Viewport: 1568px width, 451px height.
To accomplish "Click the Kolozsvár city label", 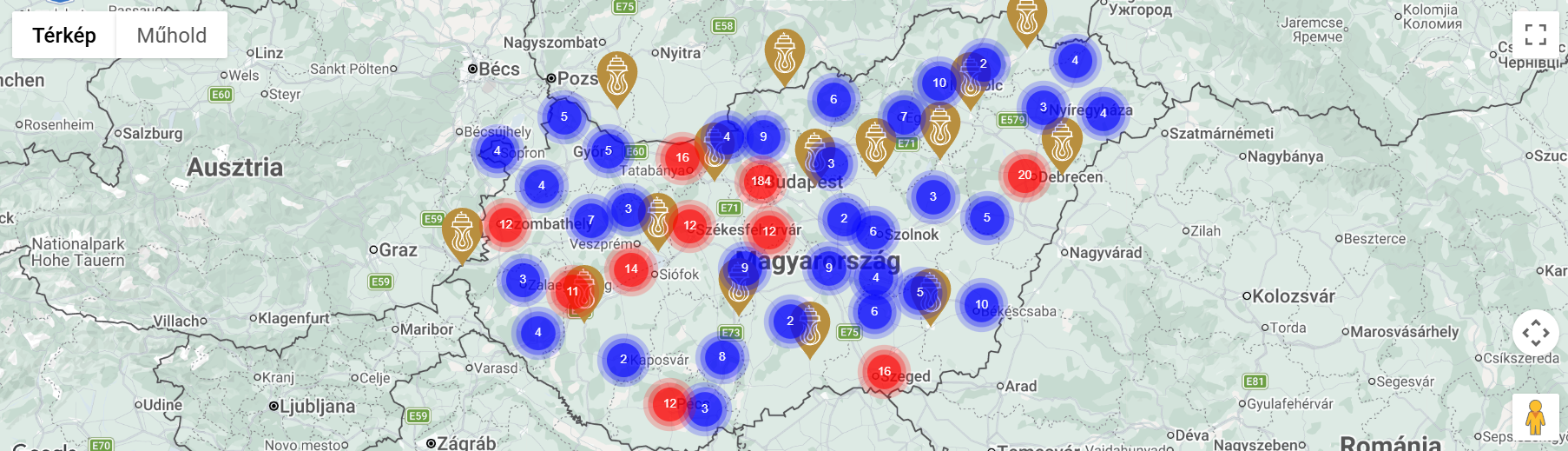I will [x=1294, y=295].
